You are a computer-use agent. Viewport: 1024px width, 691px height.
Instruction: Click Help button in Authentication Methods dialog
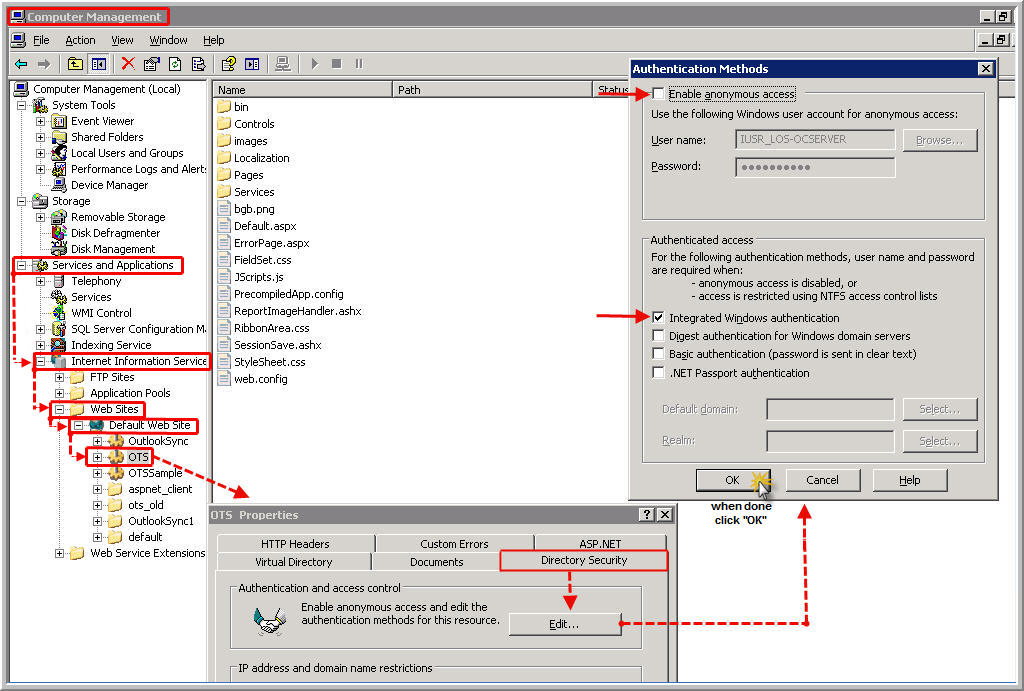(x=910, y=480)
